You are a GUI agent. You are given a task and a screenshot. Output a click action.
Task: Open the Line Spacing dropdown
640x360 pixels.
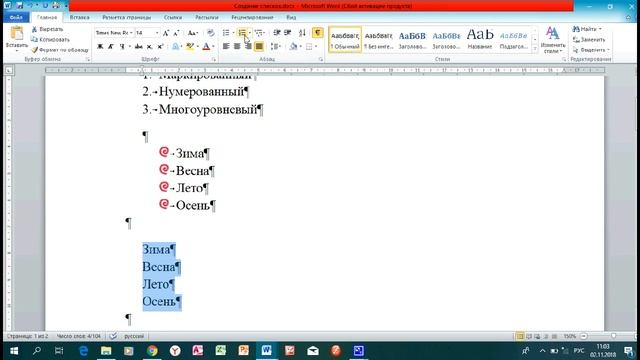click(276, 47)
